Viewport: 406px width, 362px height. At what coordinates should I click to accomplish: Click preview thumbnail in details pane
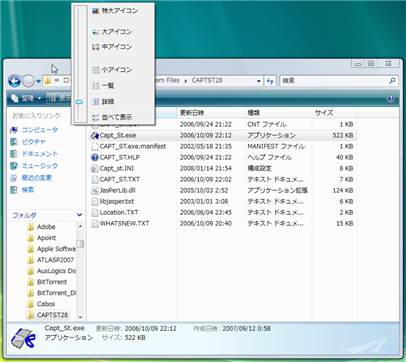click(23, 339)
